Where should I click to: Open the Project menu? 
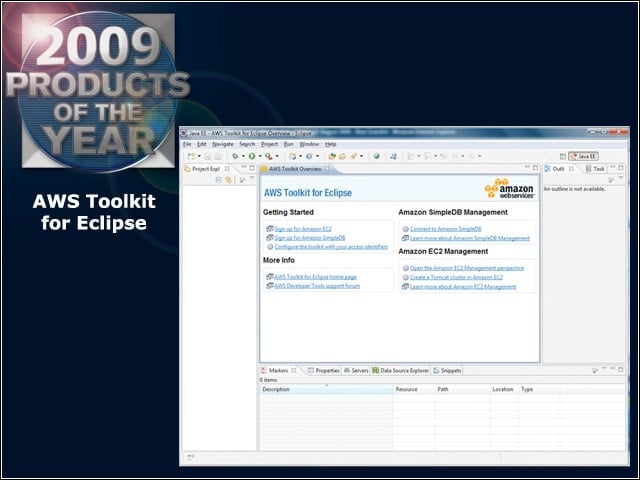coord(269,144)
